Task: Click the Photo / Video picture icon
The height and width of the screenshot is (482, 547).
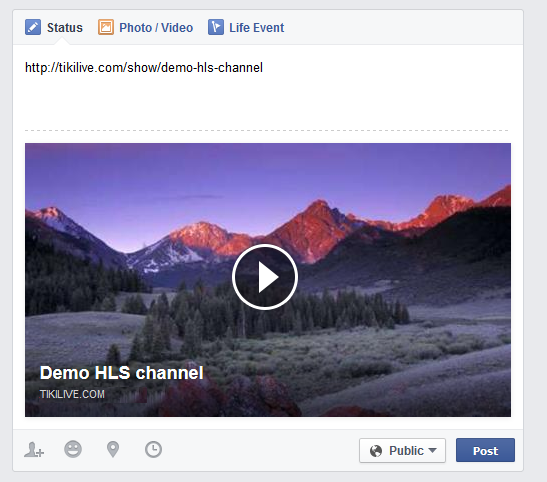Action: (106, 27)
